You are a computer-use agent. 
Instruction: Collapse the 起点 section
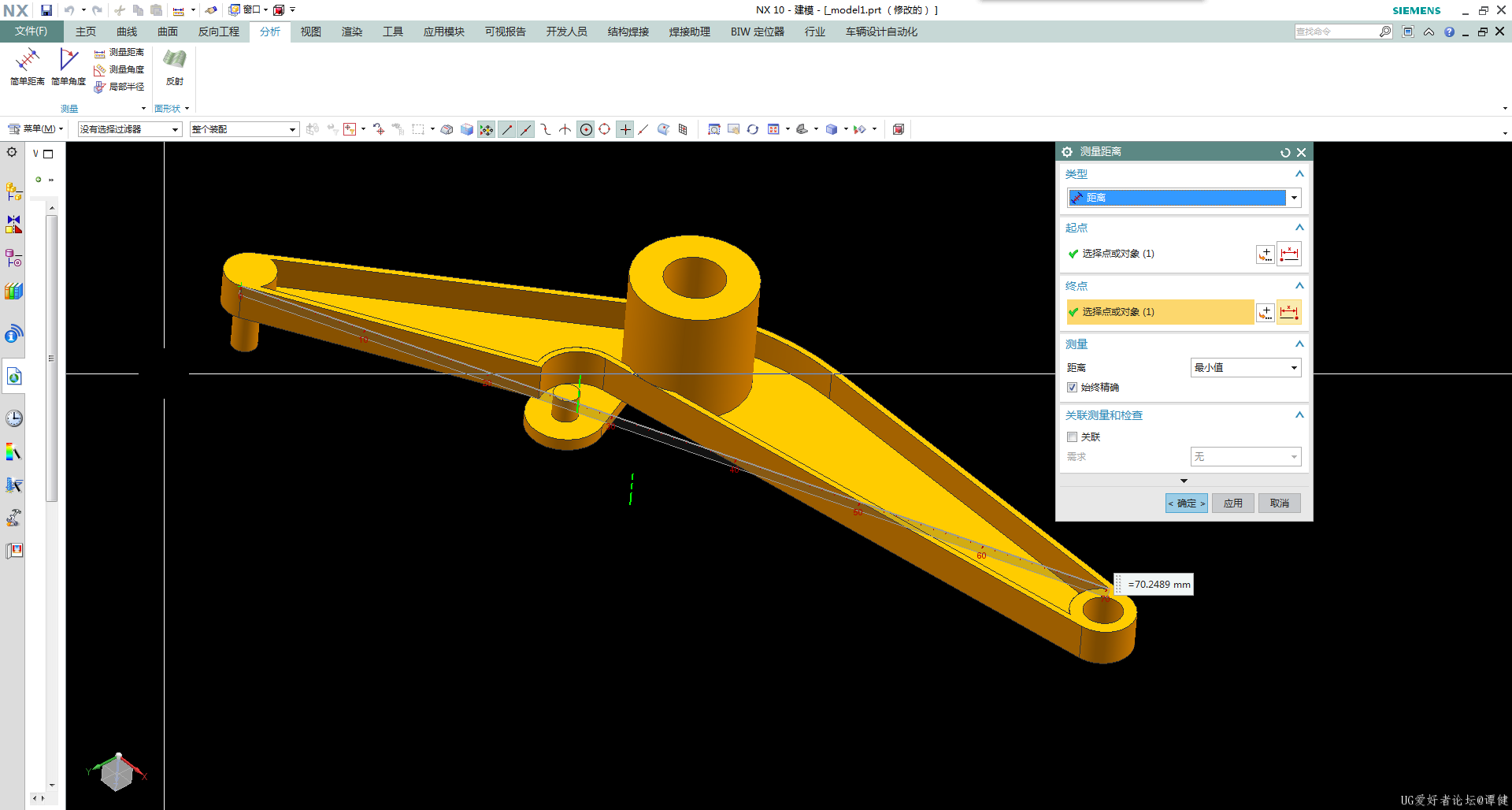pyautogui.click(x=1299, y=228)
